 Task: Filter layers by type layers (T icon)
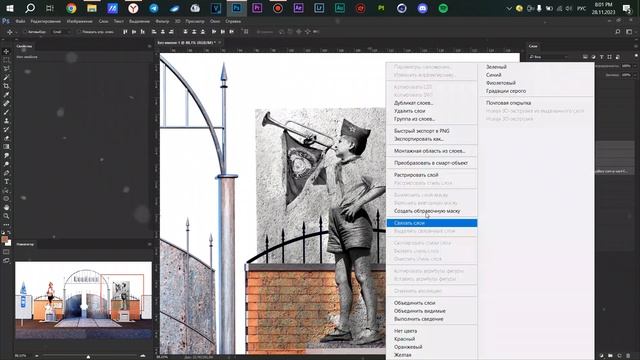pos(601,57)
